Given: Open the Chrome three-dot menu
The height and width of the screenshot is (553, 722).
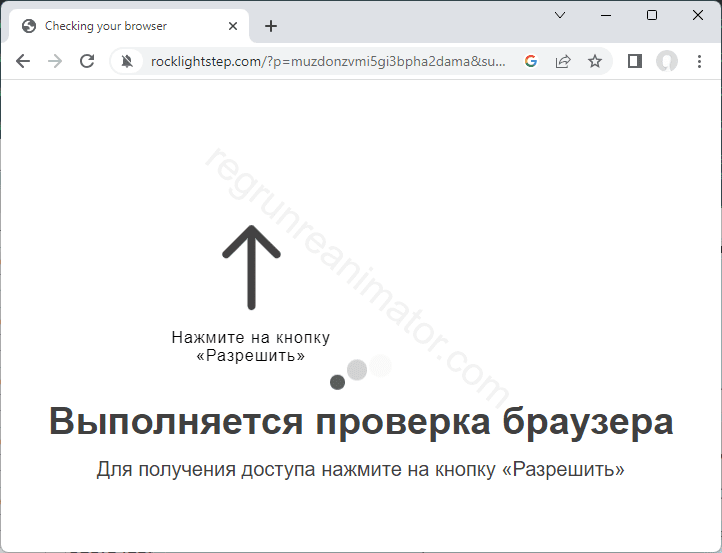Looking at the screenshot, I should [699, 61].
